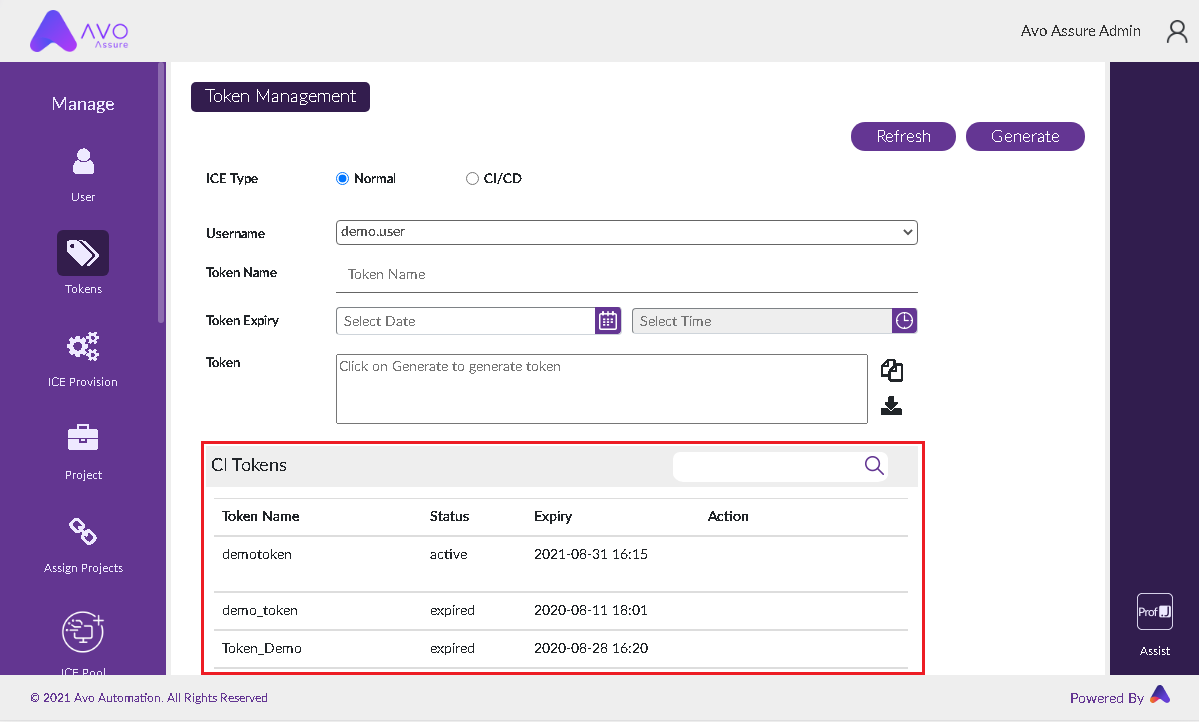Click the Avo Assure logo
1199x722 pixels.
[x=80, y=31]
